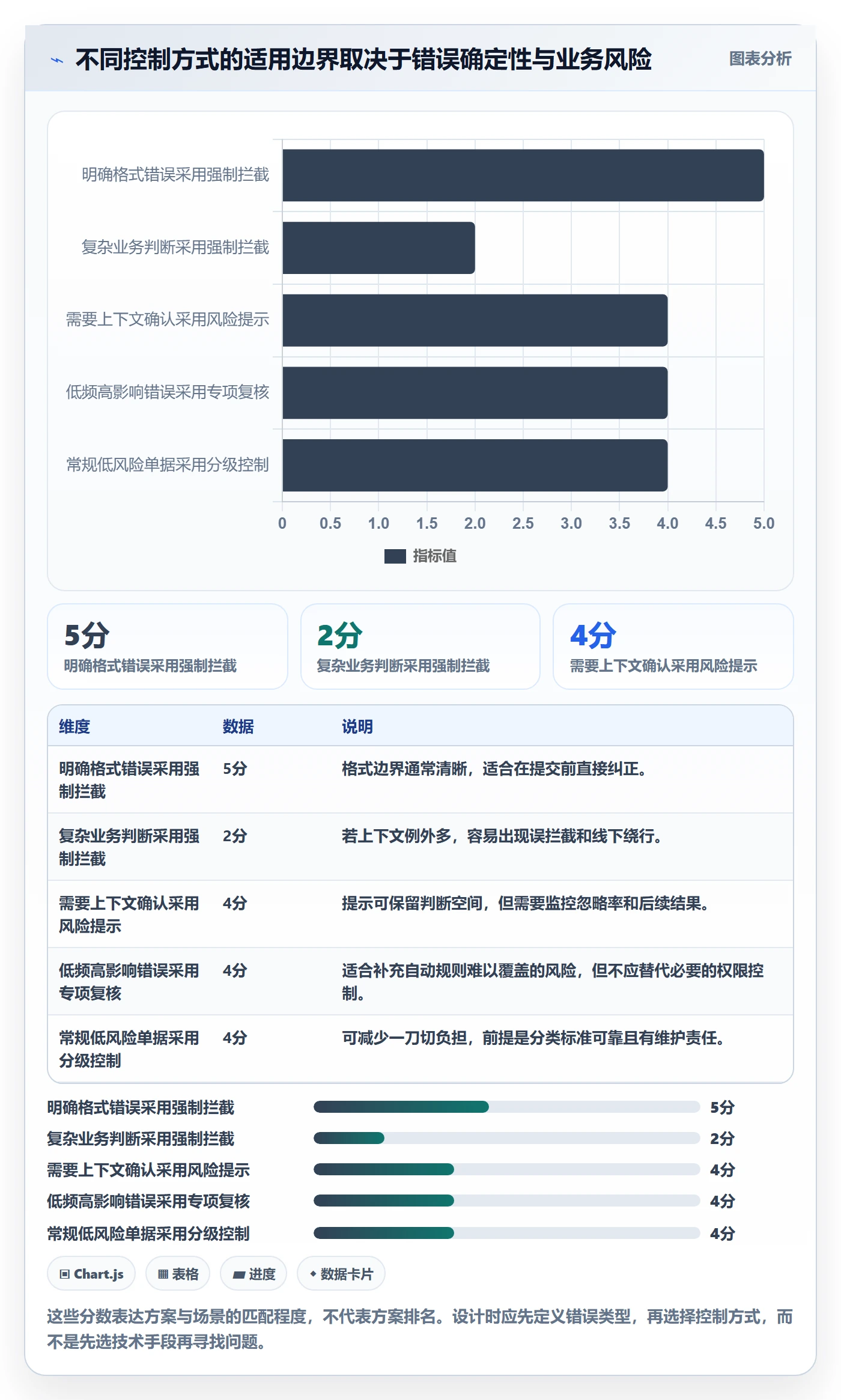This screenshot has width=841, height=1400.
Task: Click chart axis label 常规低风险单据采用分级控制
Action: (168, 465)
